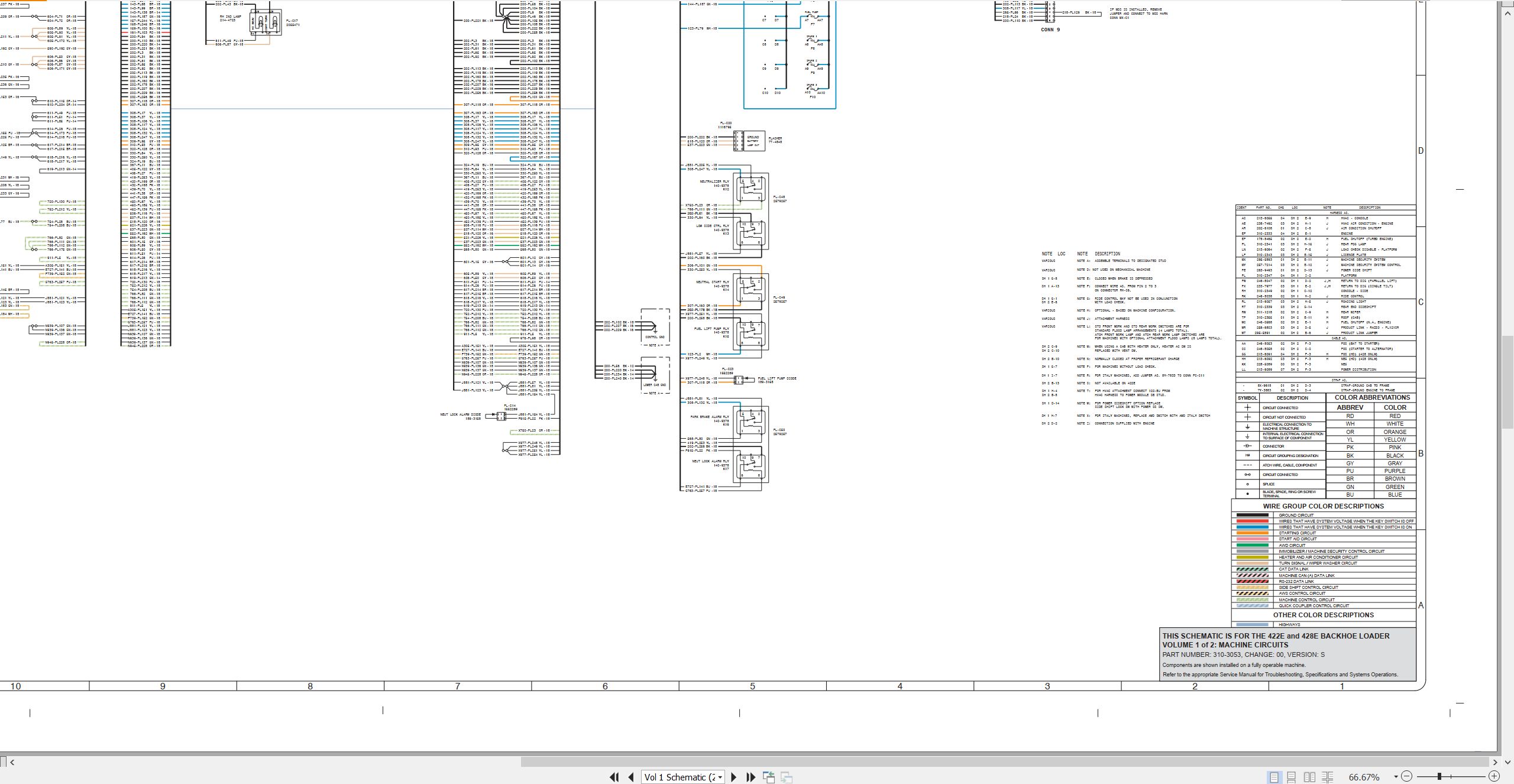The height and width of the screenshot is (784, 1514).
Task: Click the NEUTRAL START RLY relay label
Action: (x=713, y=282)
